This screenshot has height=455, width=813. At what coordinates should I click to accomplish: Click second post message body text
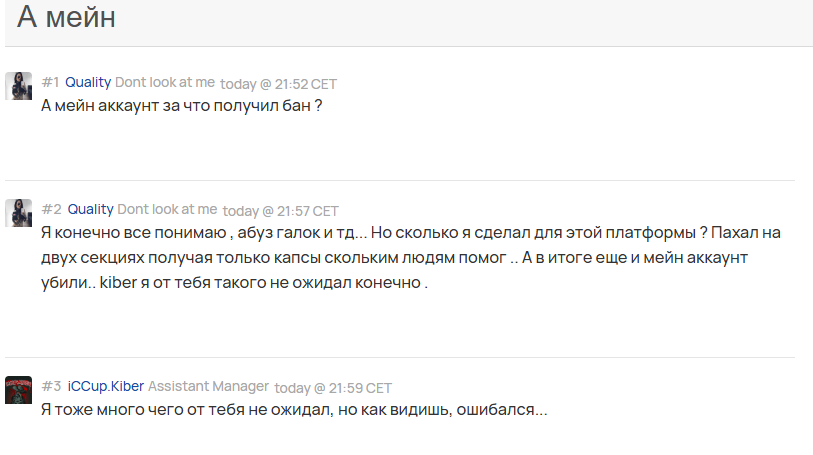[x=411, y=258]
